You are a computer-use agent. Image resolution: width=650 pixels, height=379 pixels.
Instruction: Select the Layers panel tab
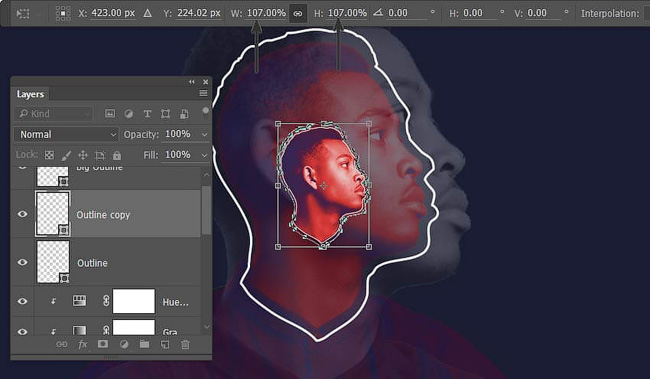coord(30,94)
